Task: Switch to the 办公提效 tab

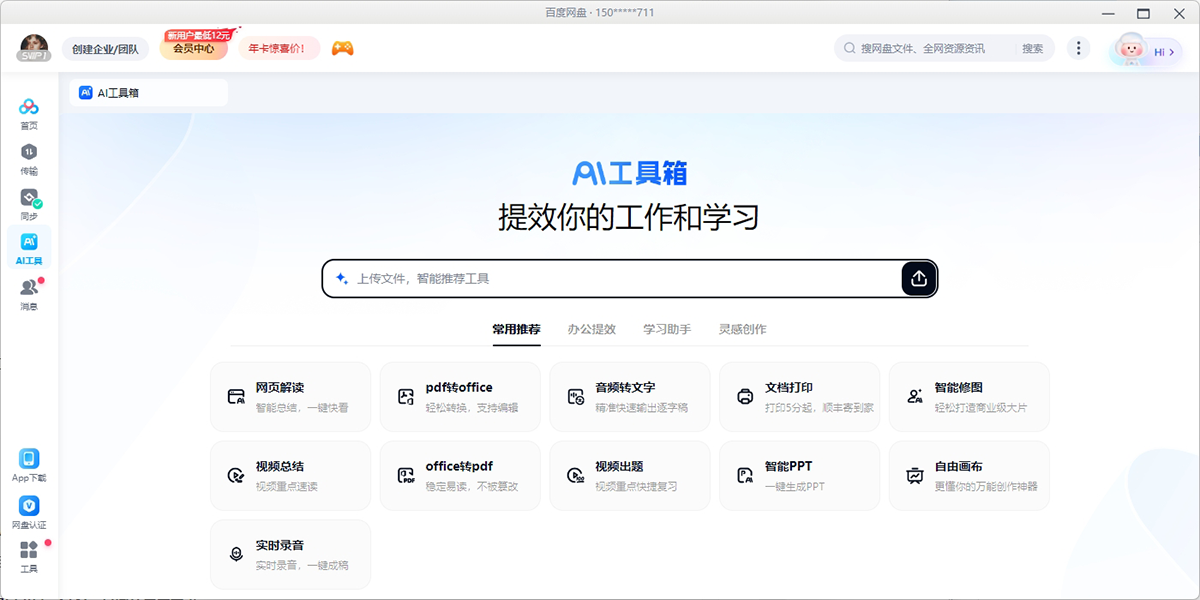Action: coord(591,329)
